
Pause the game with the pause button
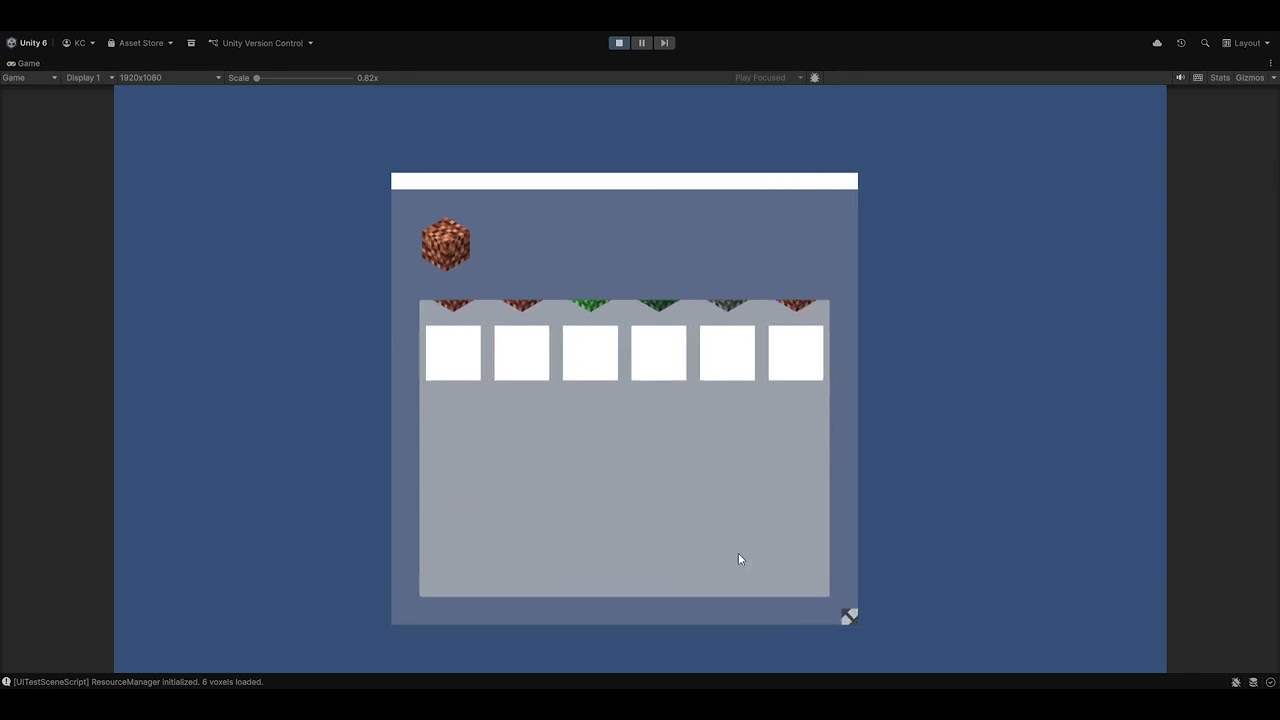(642, 43)
